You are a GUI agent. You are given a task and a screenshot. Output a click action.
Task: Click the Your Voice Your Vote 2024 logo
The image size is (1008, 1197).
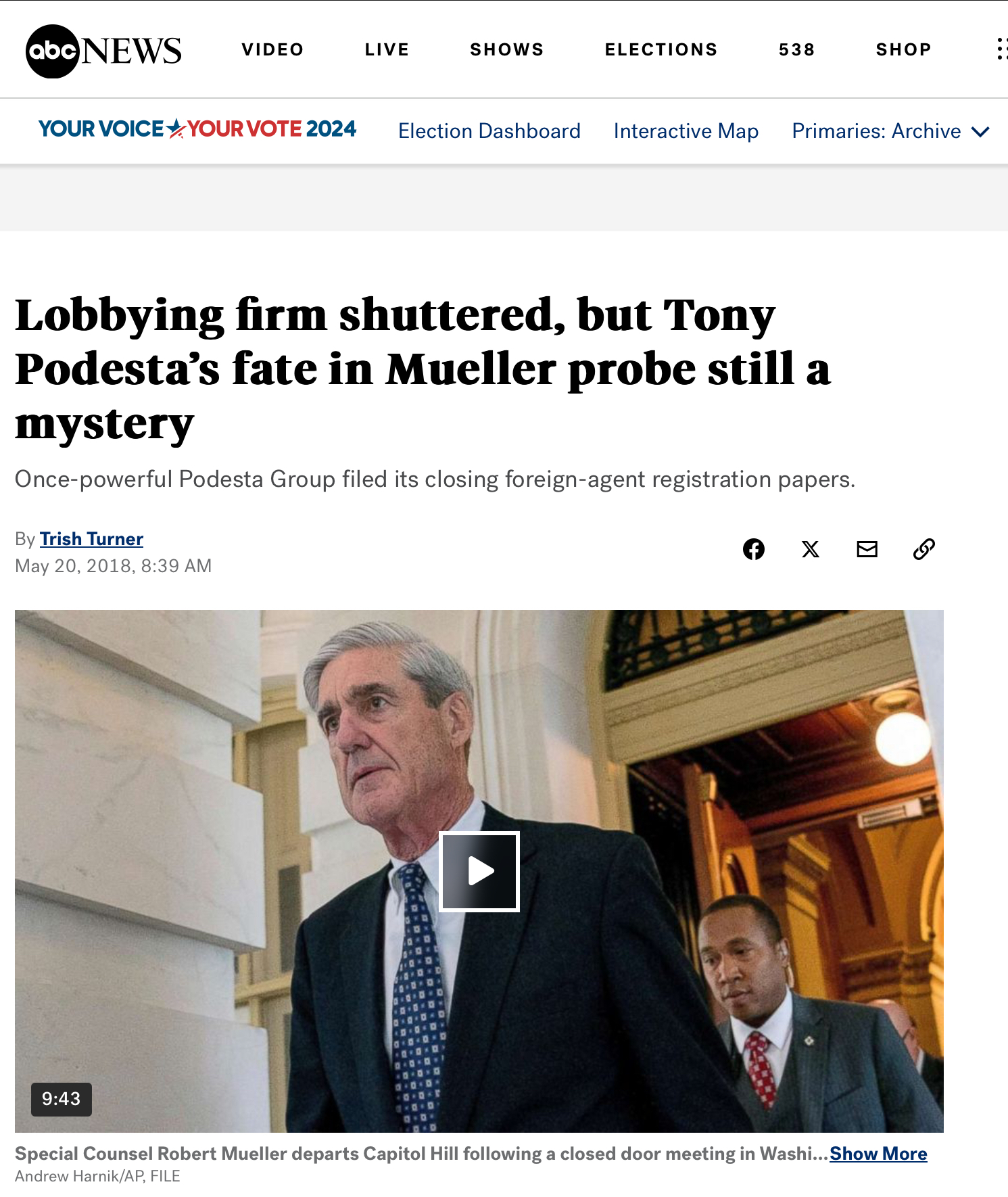(197, 129)
